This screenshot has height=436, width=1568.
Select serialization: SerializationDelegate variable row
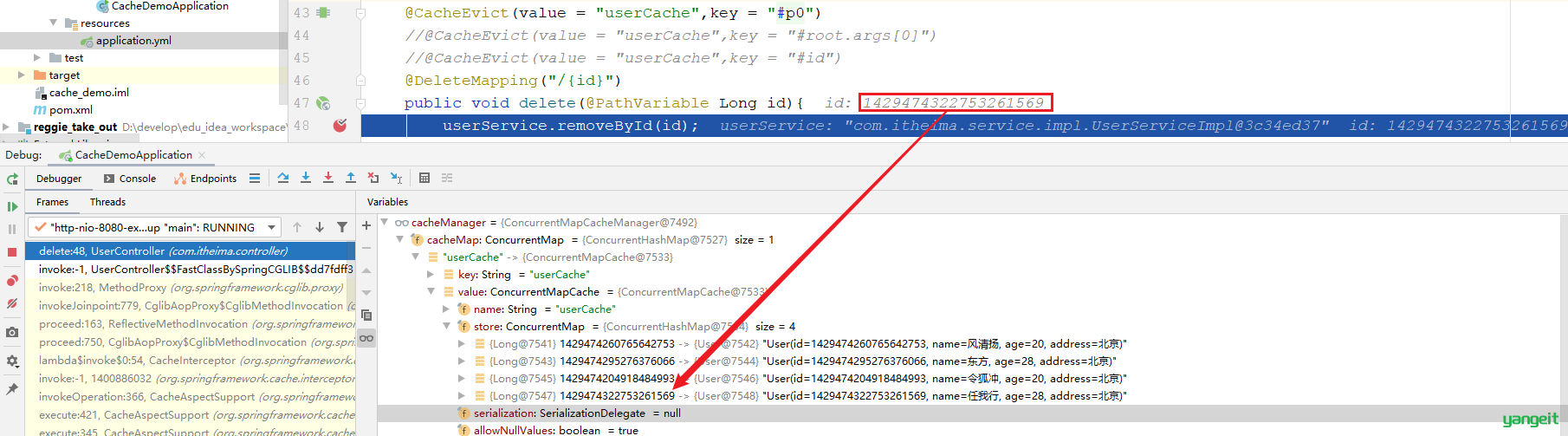970,413
